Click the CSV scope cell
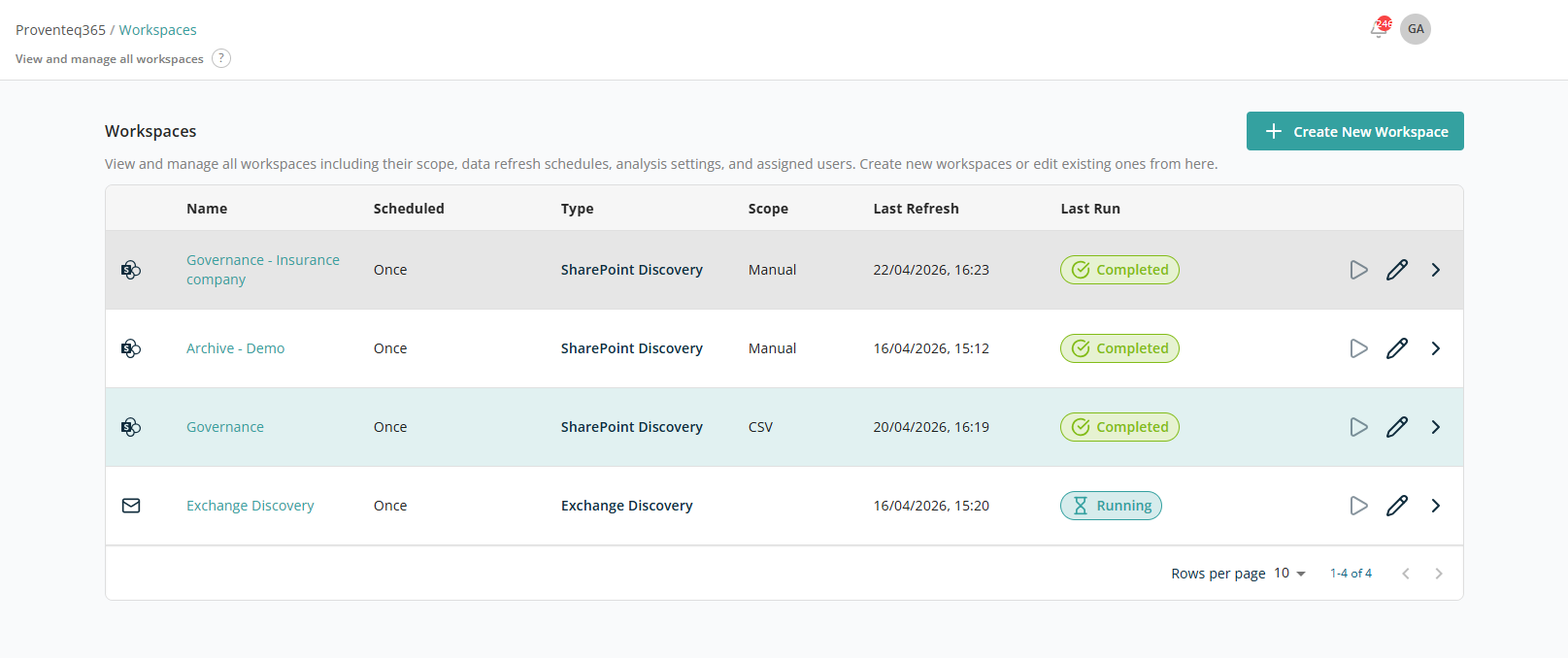Screen dimensions: 1568x658 click(x=760, y=427)
